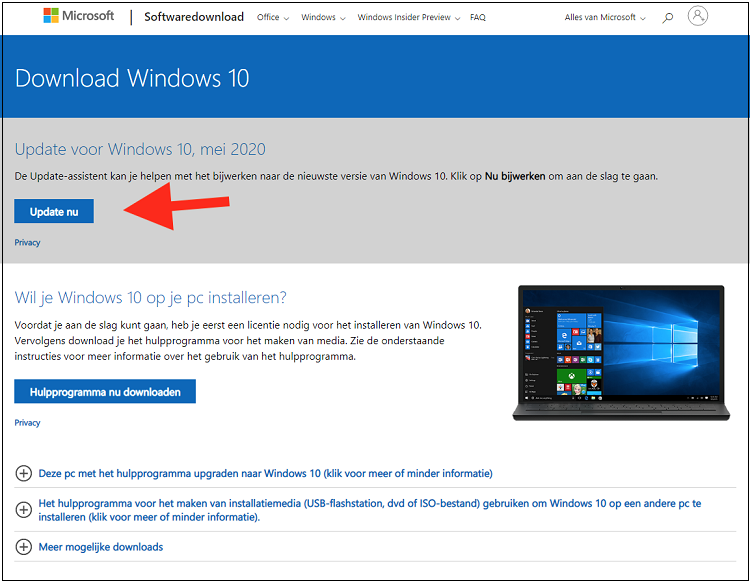This screenshot has width=750, height=581.
Task: Open 'Het hulpprogramma voor het maken van installatiemedia' link
Action: [x=370, y=510]
